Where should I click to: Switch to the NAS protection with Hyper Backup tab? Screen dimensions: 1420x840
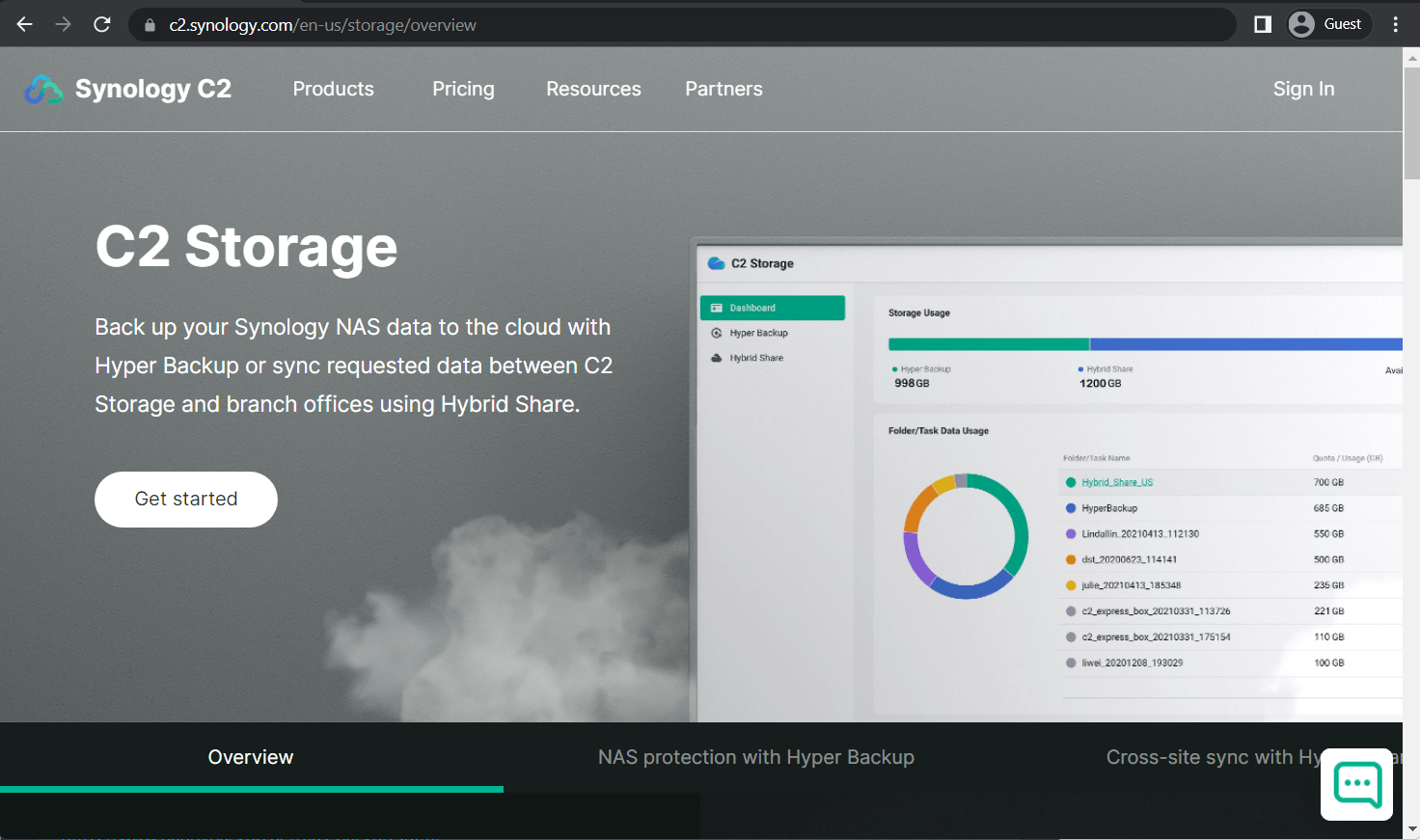click(756, 757)
